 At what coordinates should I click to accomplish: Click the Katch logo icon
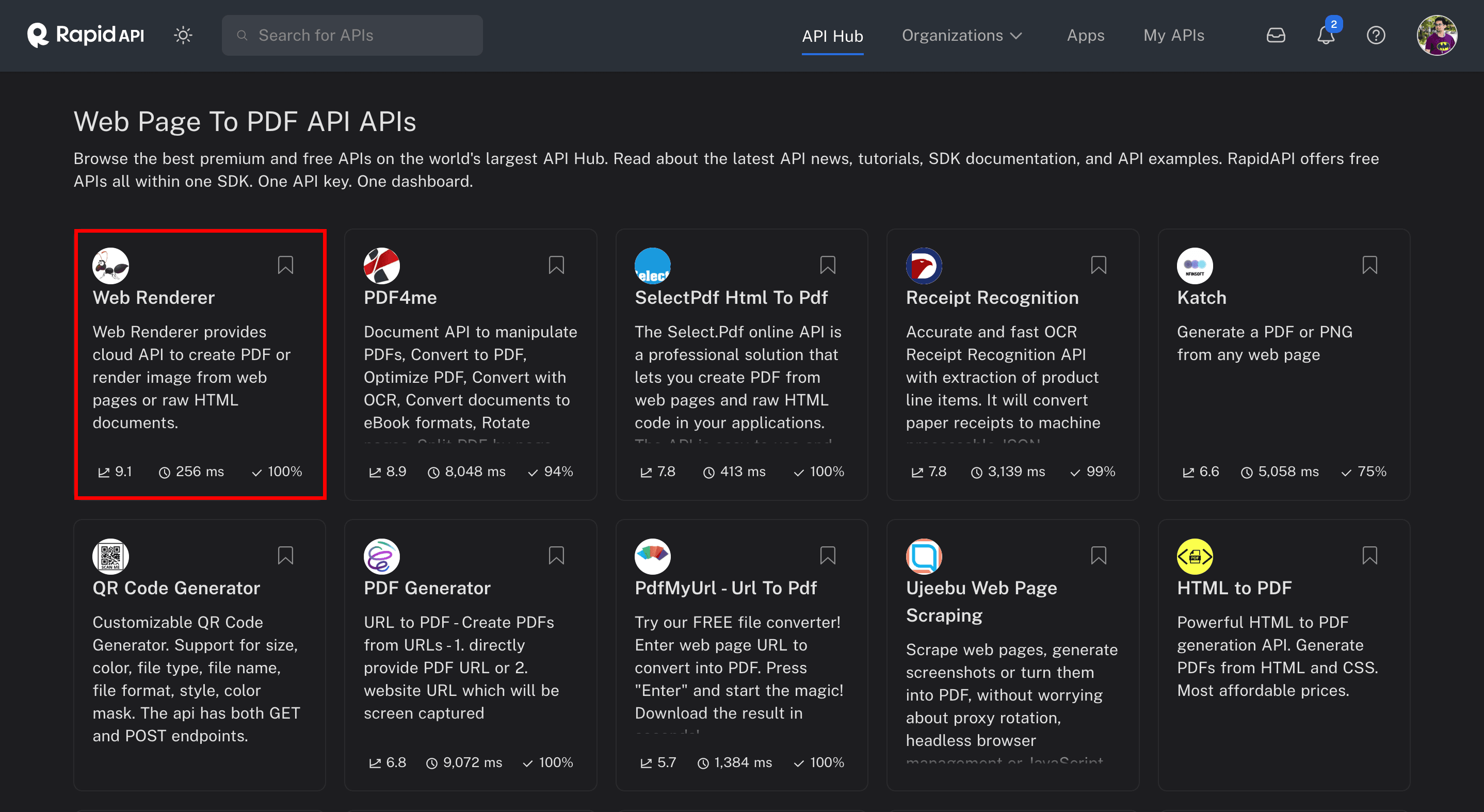1194,266
